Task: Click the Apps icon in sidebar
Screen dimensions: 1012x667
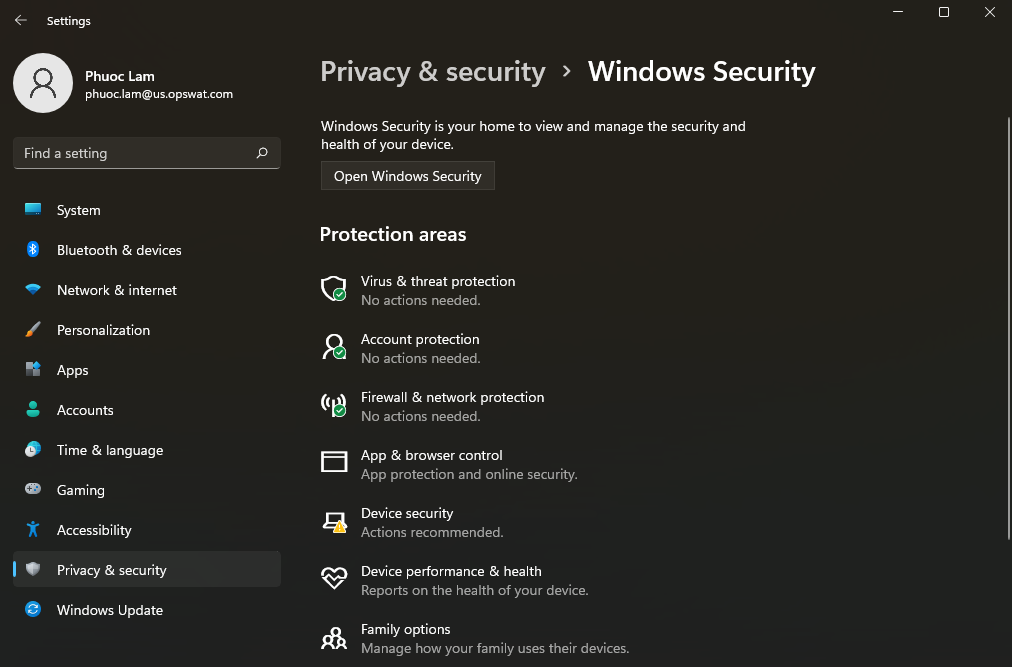Action: click(x=33, y=369)
